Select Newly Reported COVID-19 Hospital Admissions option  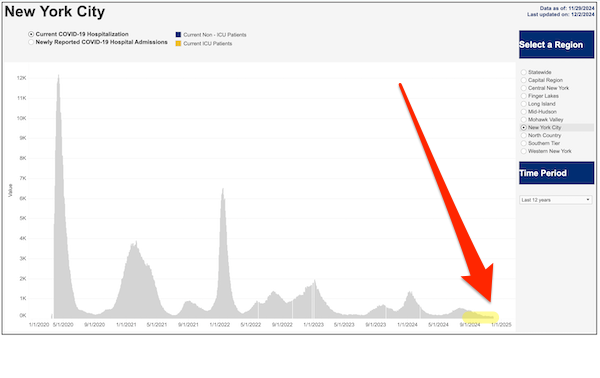click(x=31, y=42)
